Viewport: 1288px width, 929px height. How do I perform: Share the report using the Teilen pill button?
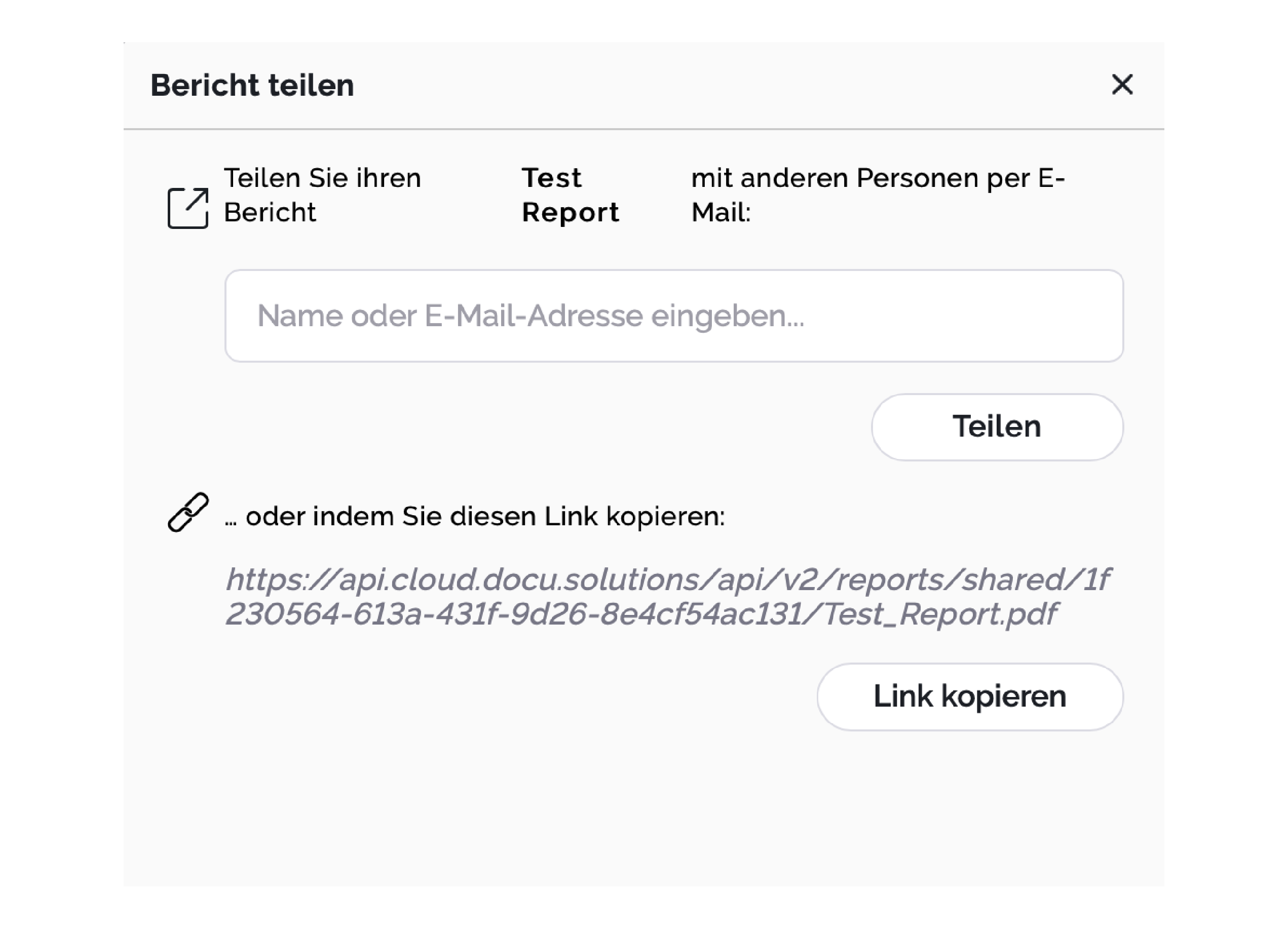[x=997, y=427]
